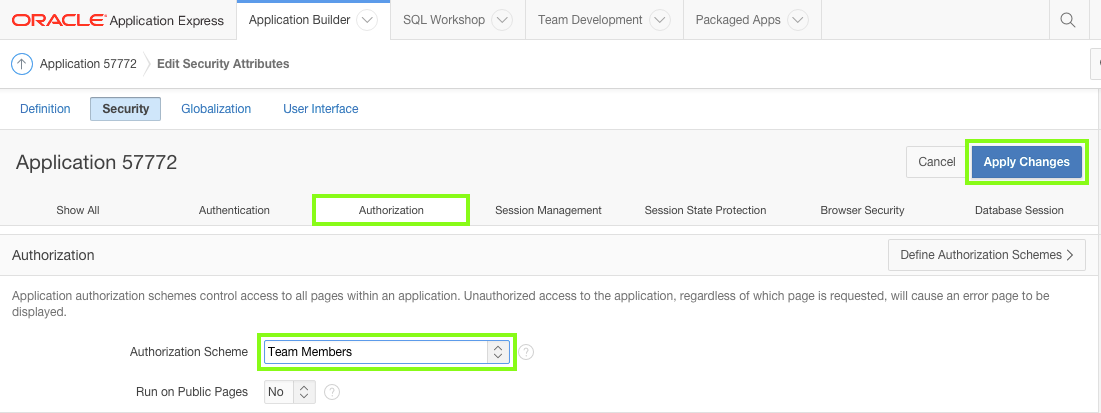
Task: Select the Session Management section tab
Action: pos(548,210)
